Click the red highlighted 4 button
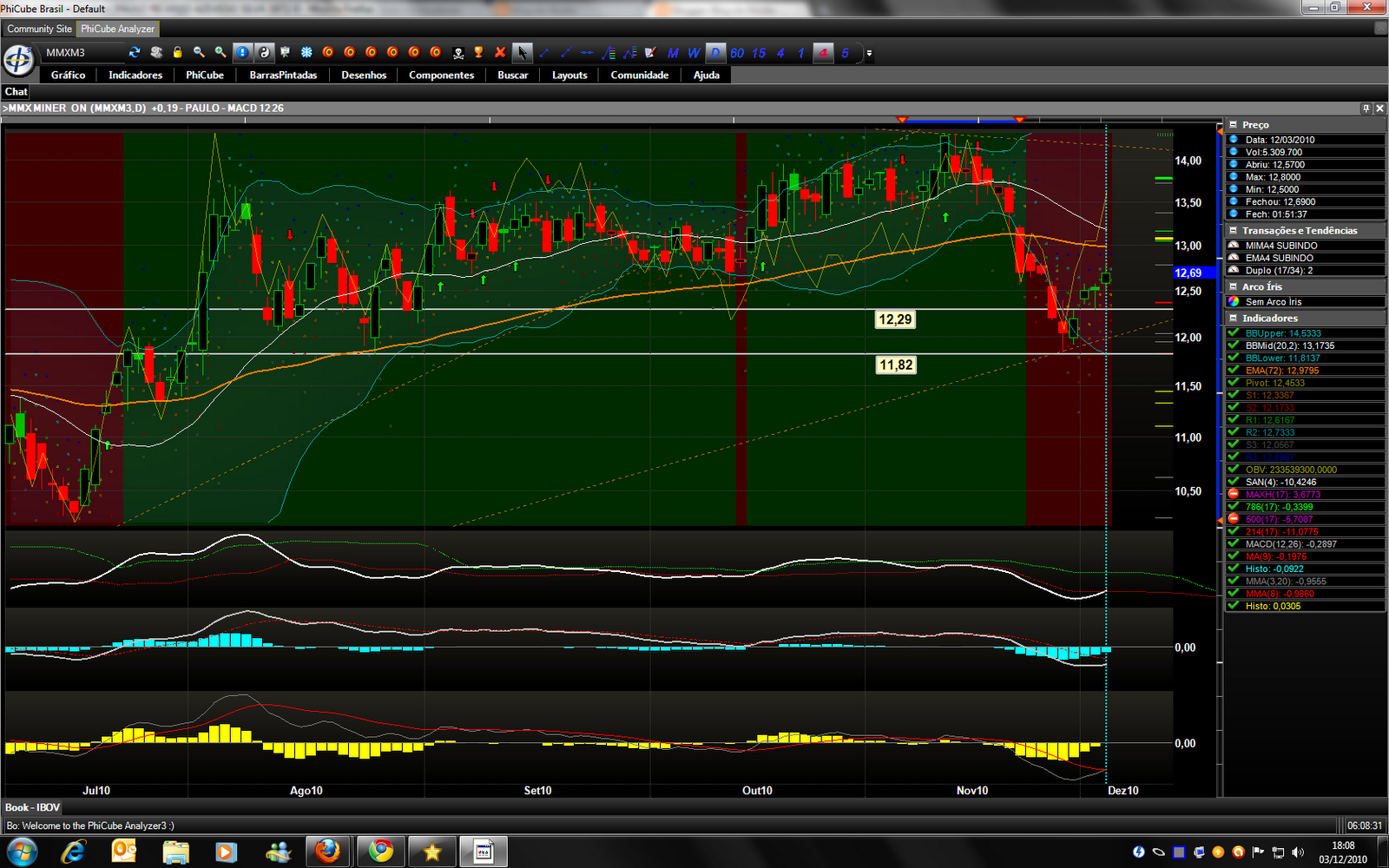 [x=823, y=53]
